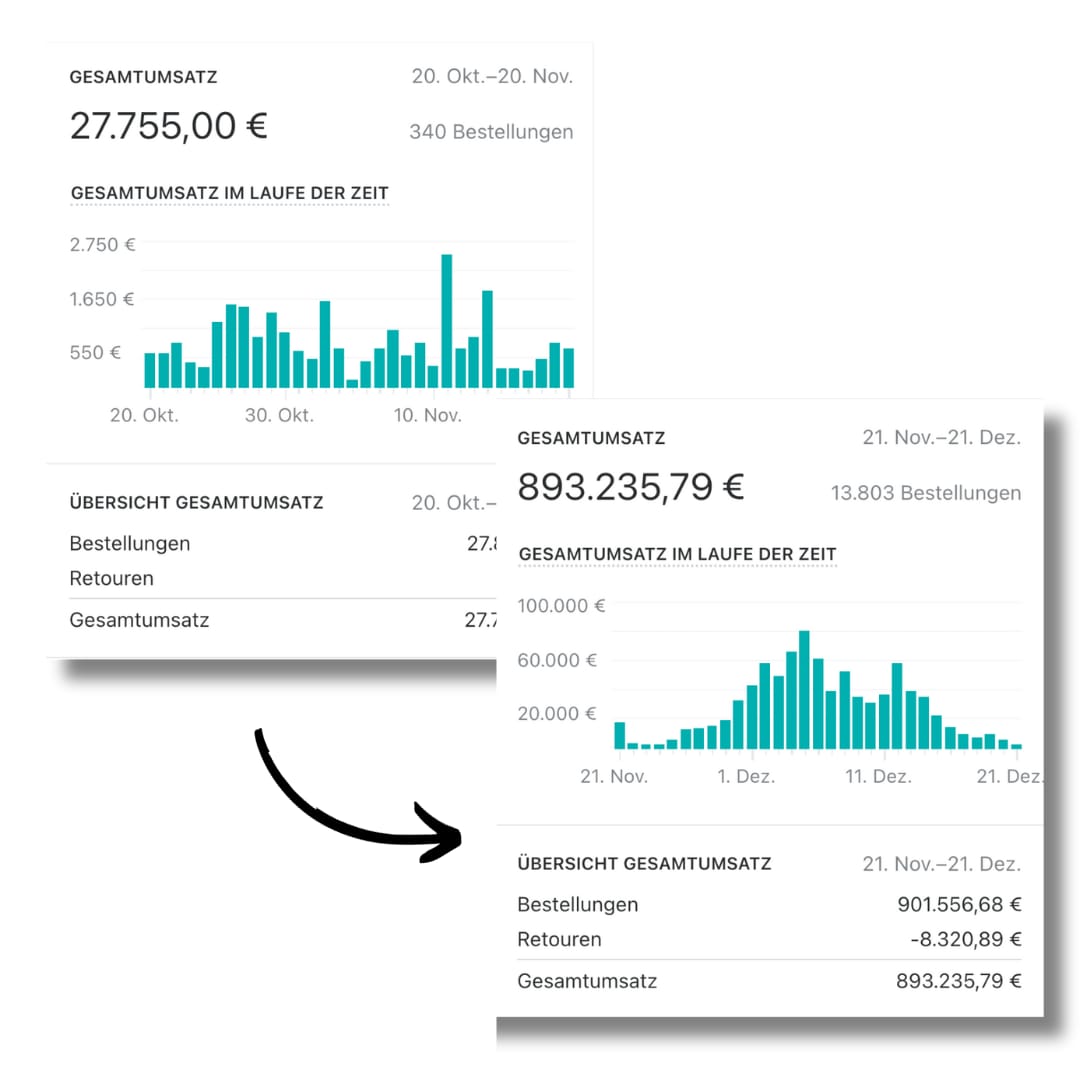Click "Übersicht Gesamtumsatz" heading in the October panel
Viewport: 1080px width, 1080px height.
pos(196,503)
